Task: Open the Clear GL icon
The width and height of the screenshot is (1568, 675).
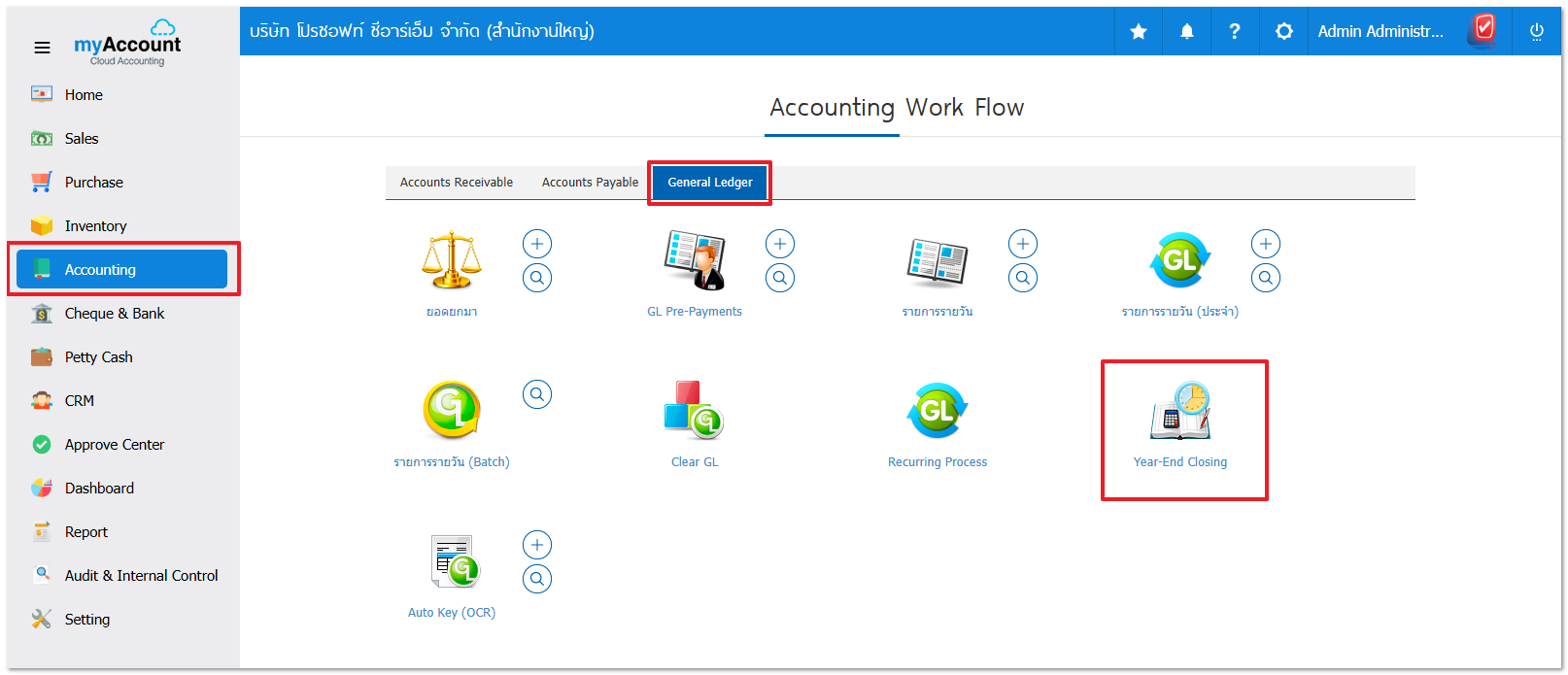Action: (694, 410)
